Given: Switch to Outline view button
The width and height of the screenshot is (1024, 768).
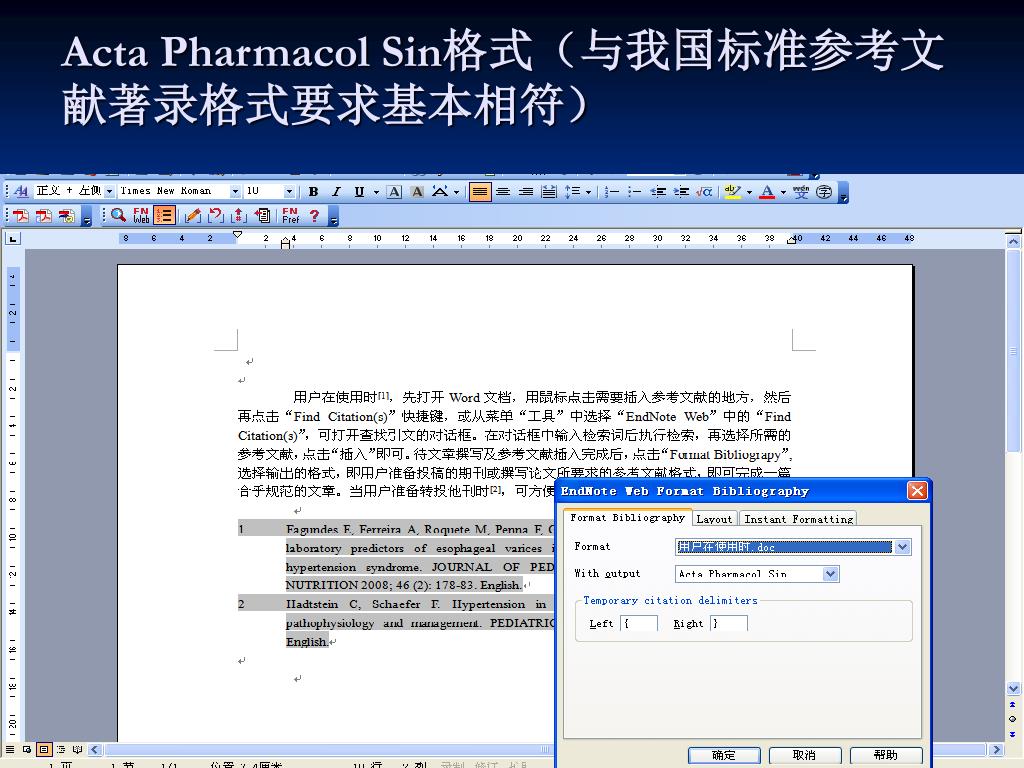Looking at the screenshot, I should click(x=61, y=749).
